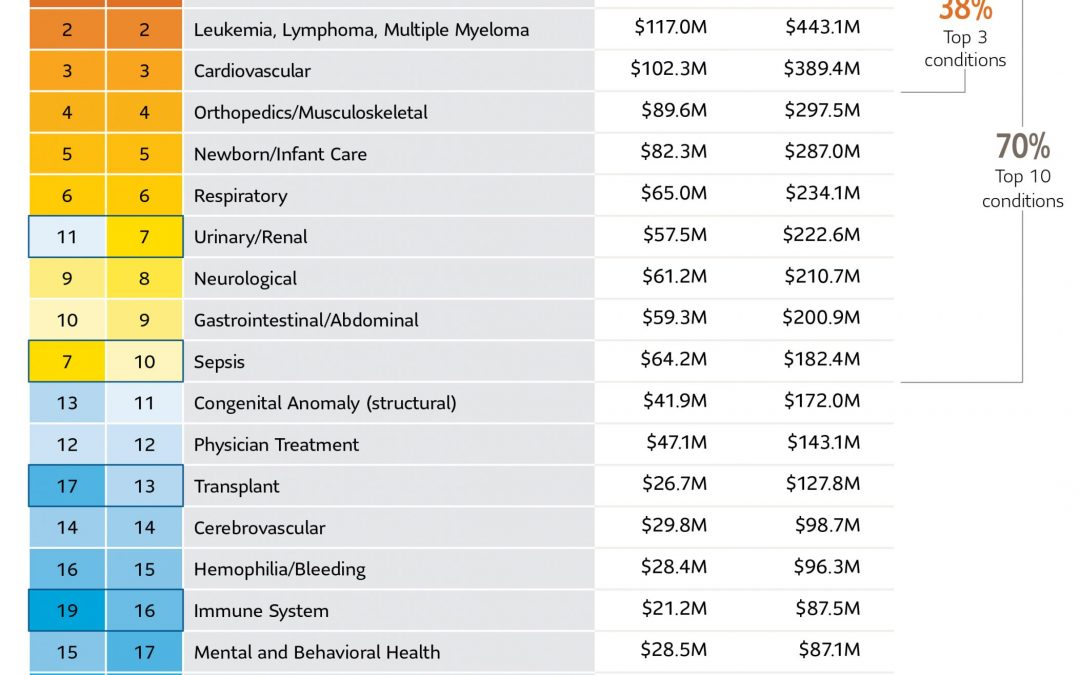
Task: Select the Cardiovascular condition row label
Action: pyautogui.click(x=252, y=71)
